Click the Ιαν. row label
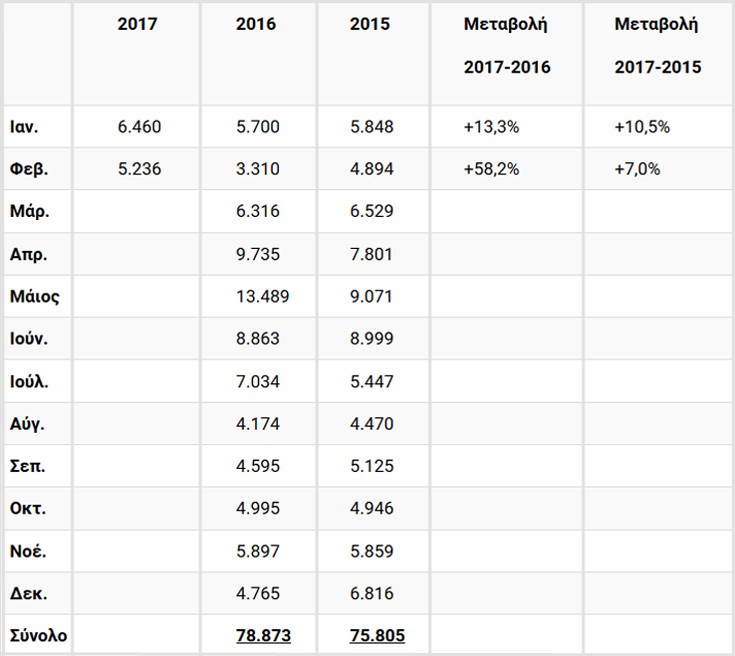The image size is (735, 656). pos(23,127)
